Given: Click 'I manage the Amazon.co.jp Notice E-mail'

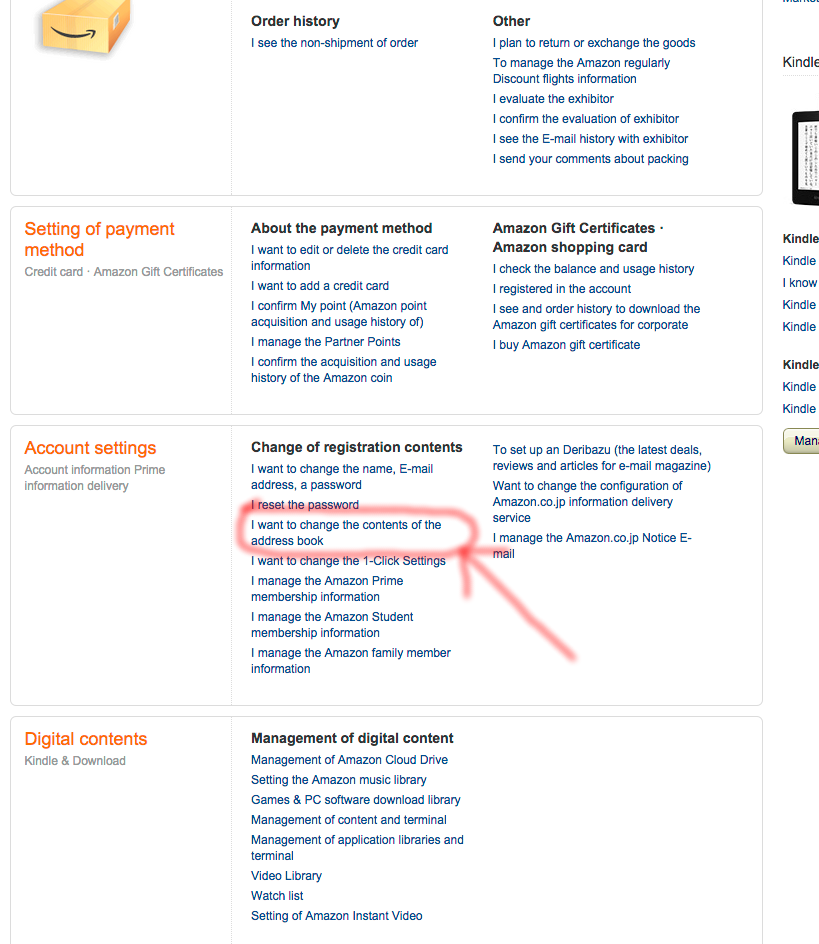Looking at the screenshot, I should 591,545.
